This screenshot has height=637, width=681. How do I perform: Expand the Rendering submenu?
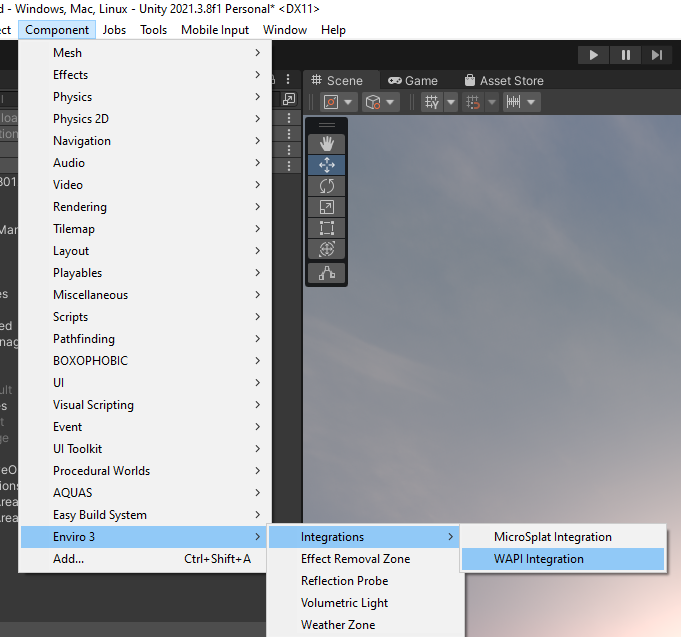point(145,207)
